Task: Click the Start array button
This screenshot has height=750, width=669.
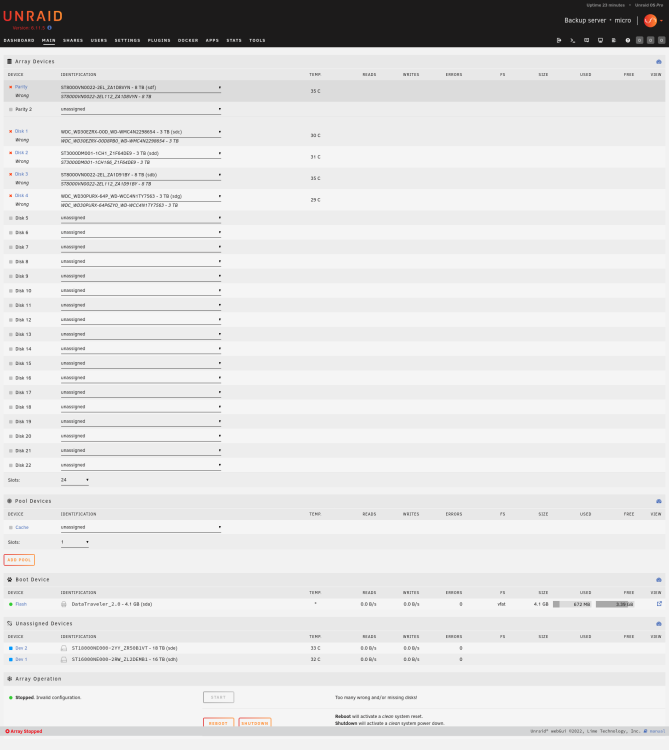Action: [219, 697]
